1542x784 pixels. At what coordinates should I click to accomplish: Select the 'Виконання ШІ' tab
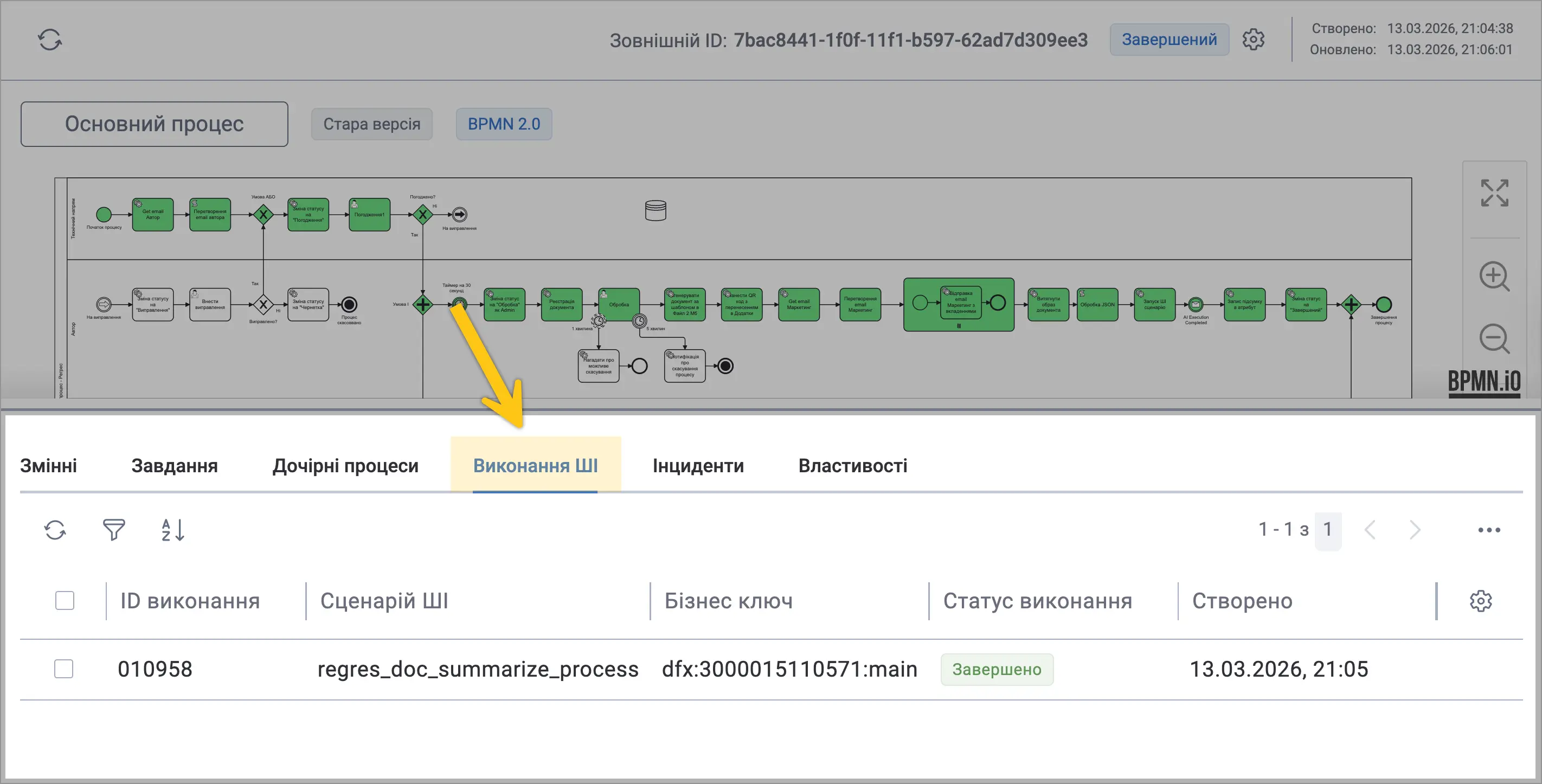tap(535, 466)
